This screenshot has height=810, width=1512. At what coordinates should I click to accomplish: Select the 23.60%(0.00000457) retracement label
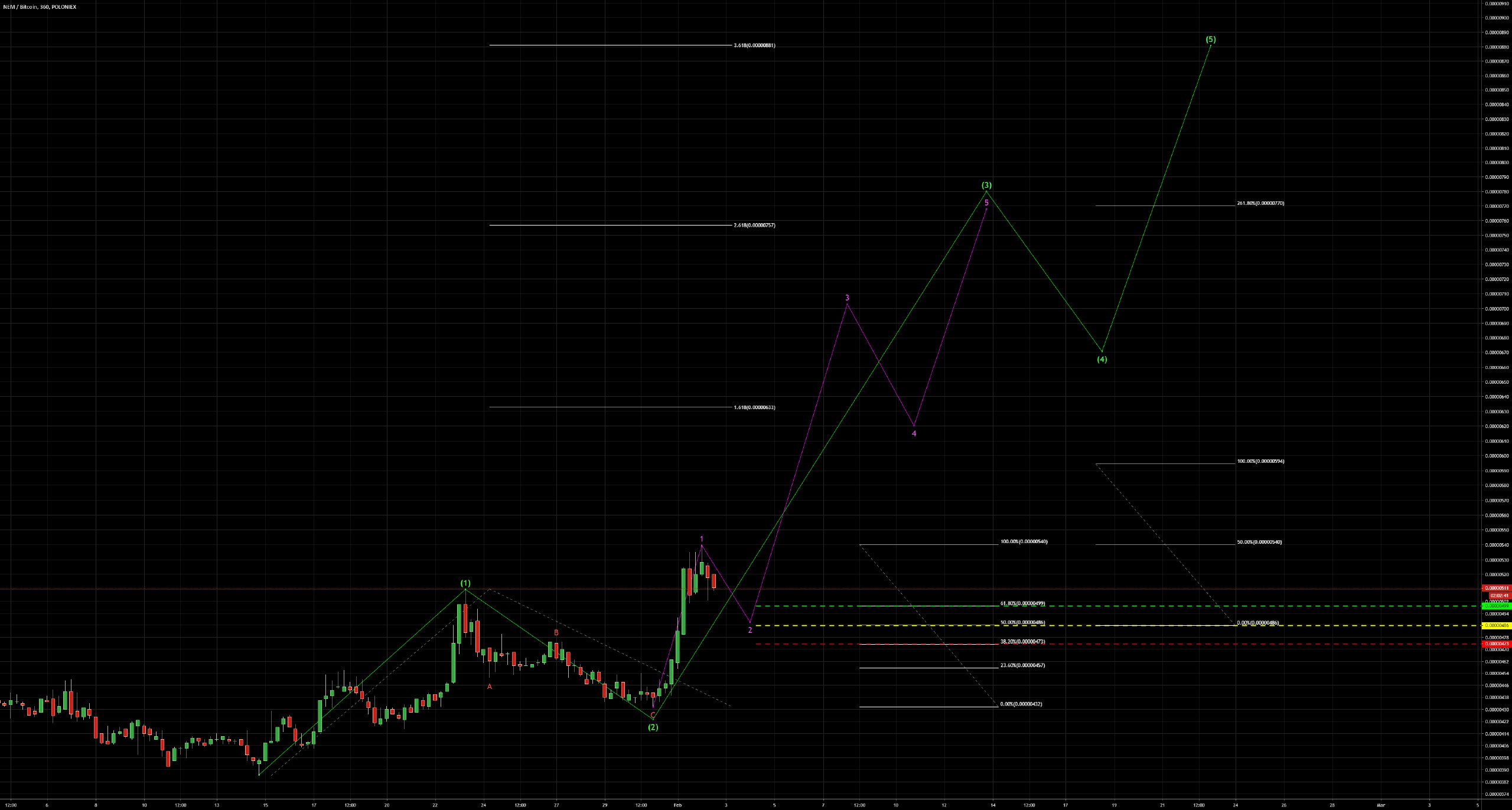coord(1023,665)
